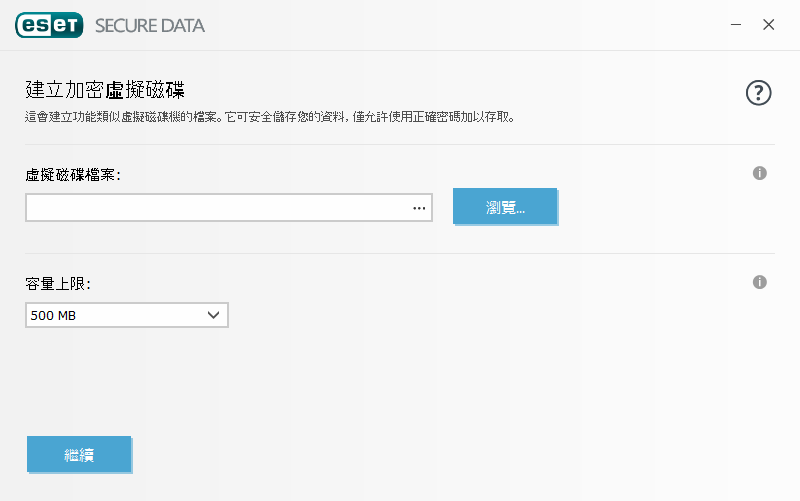Click the 建立加密虛擬磁碟 heading
This screenshot has width=800, height=501.
106,91
